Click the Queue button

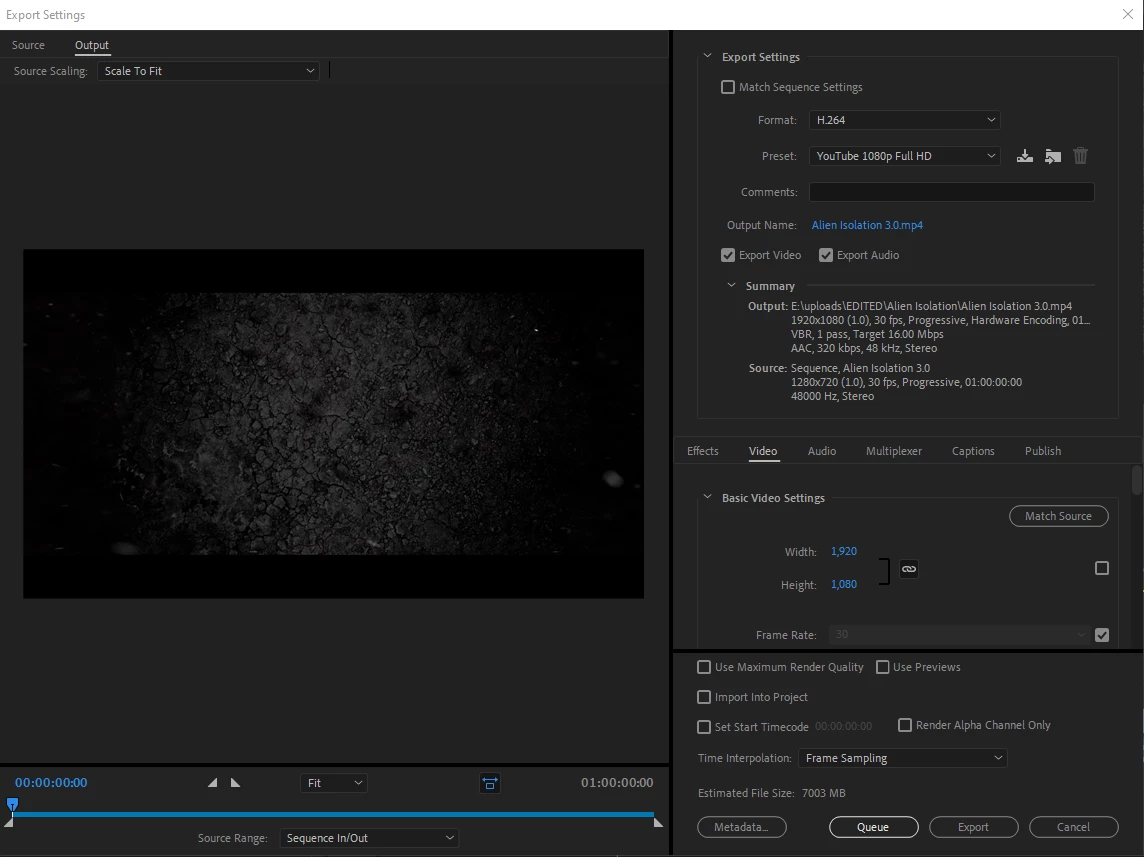click(873, 827)
